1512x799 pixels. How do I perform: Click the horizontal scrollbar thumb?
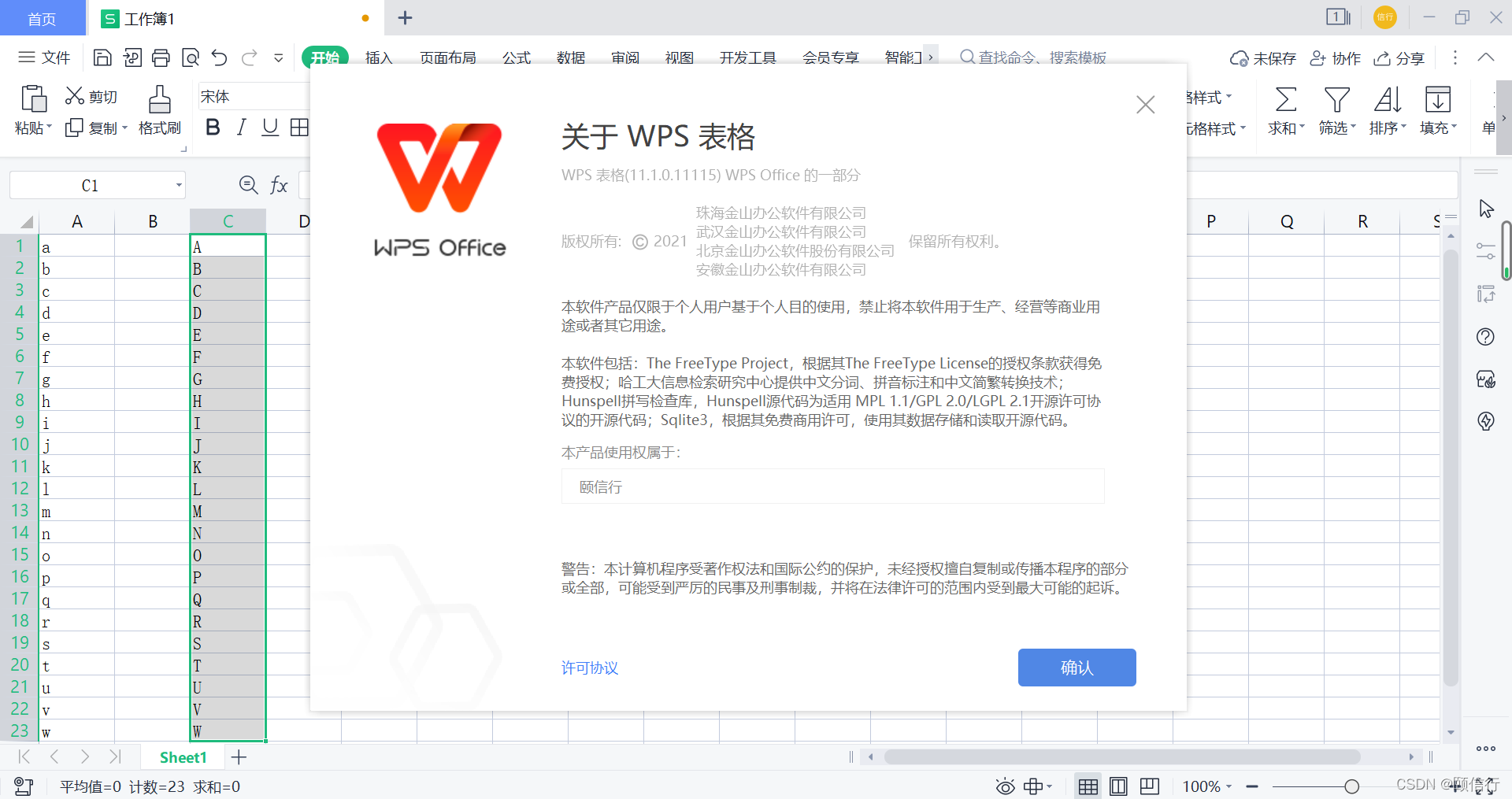(x=1122, y=756)
